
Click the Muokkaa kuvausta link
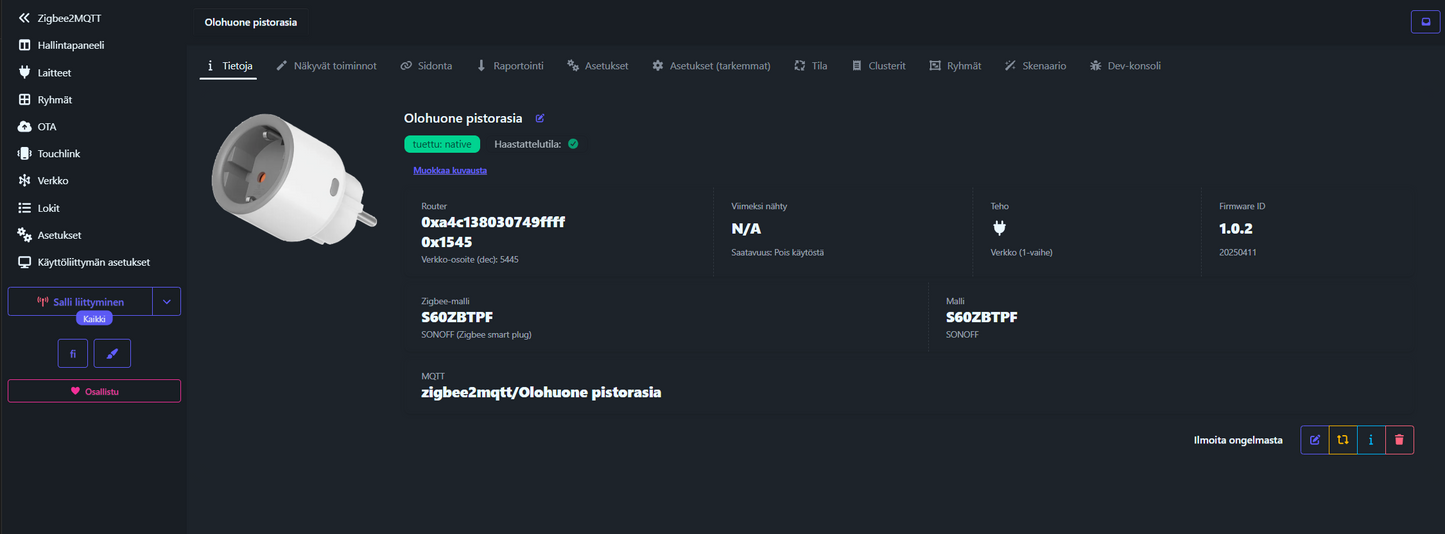tap(450, 171)
